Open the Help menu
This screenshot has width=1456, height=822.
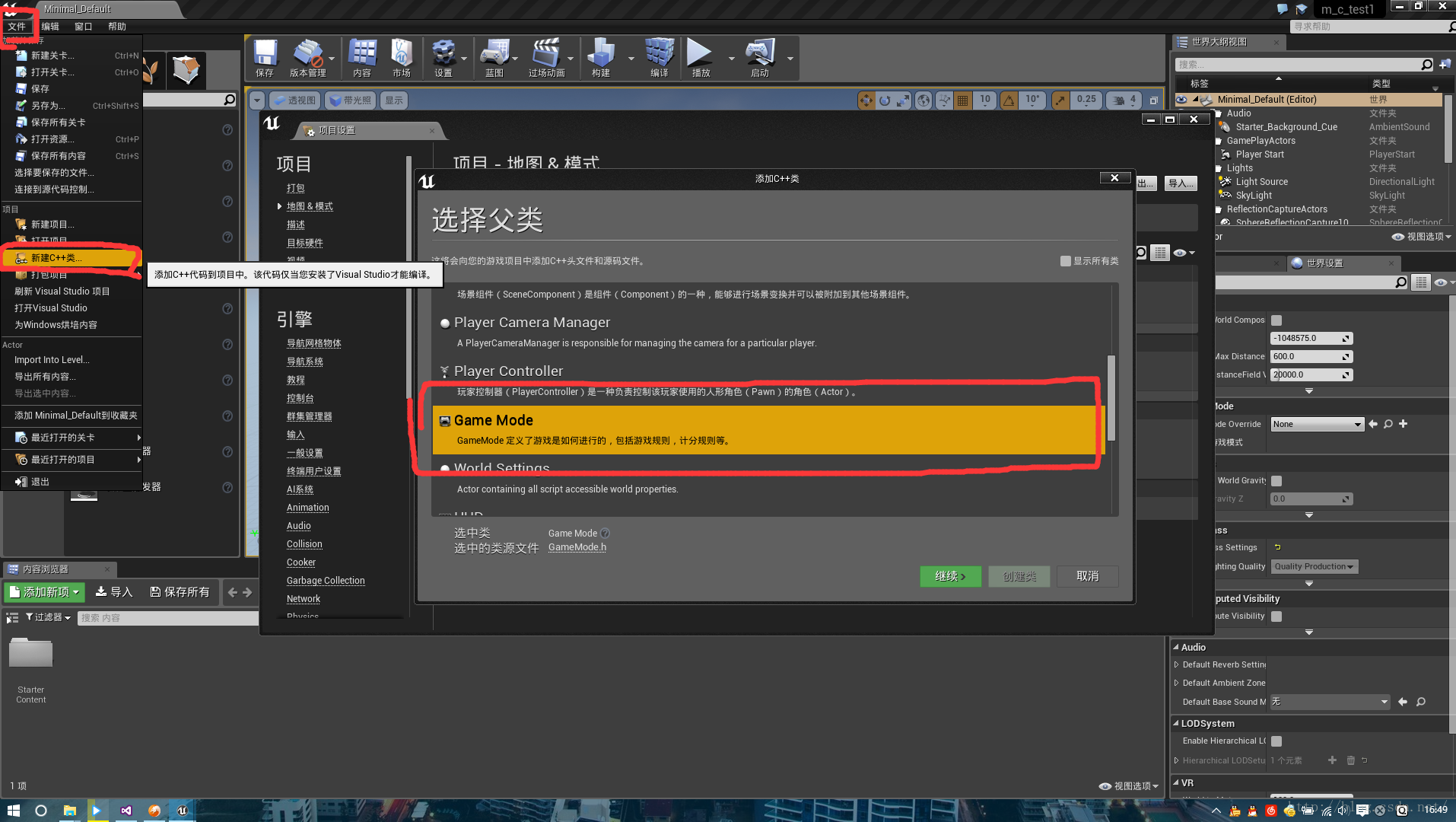coord(117,27)
